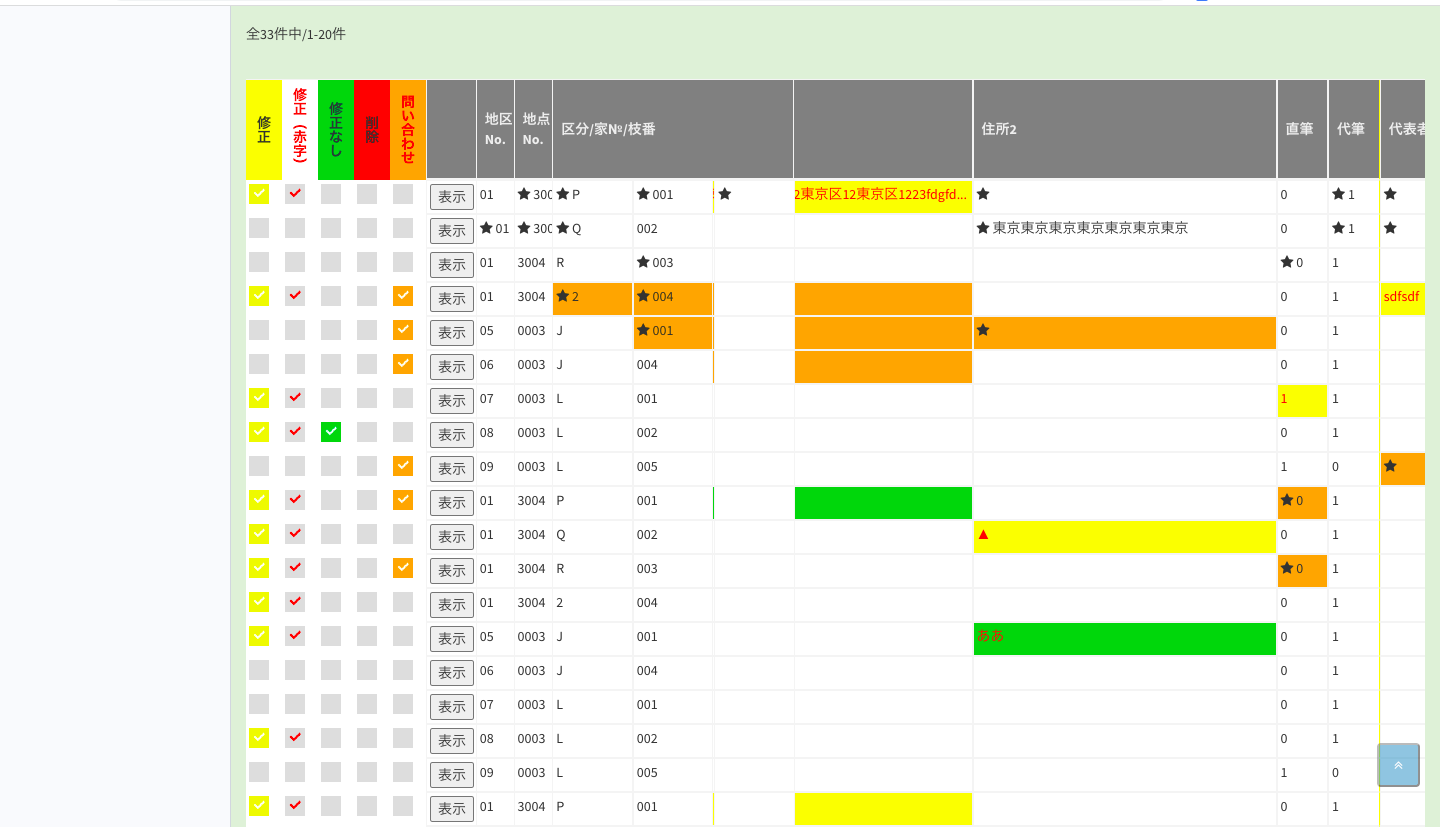Check 削除 checkbox in the ★Q 002 row
1440x827 pixels.
(x=367, y=228)
